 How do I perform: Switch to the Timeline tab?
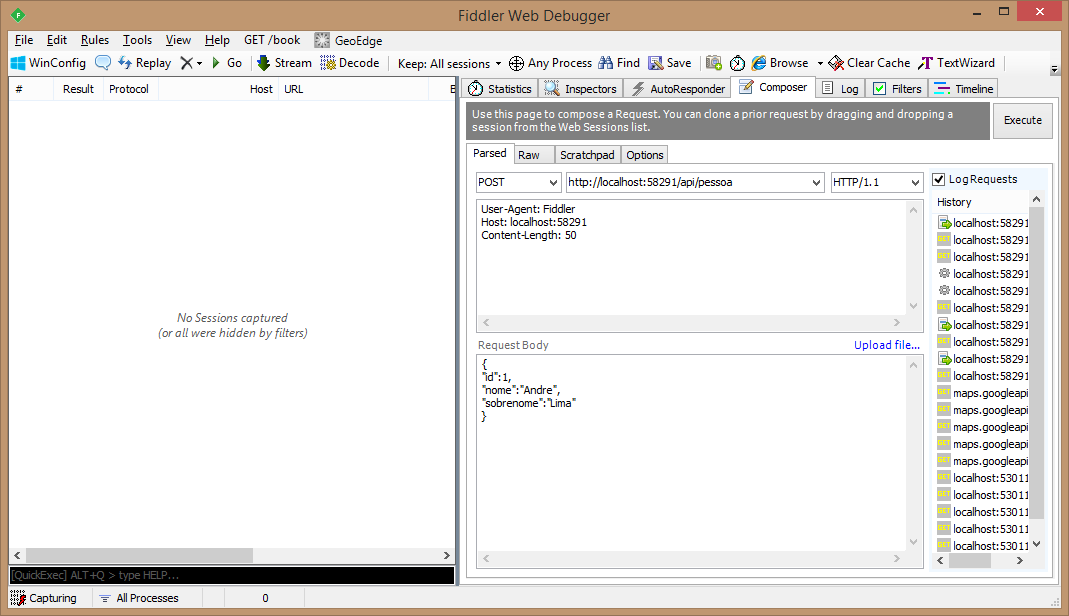point(964,89)
